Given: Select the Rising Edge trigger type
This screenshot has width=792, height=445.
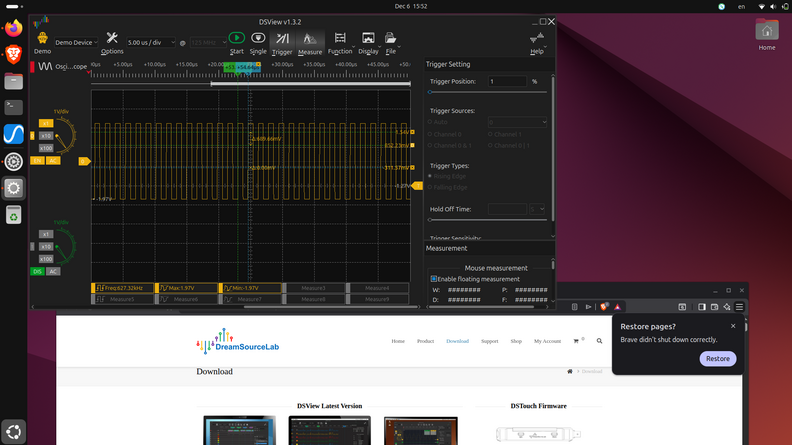Looking at the screenshot, I should pos(431,176).
